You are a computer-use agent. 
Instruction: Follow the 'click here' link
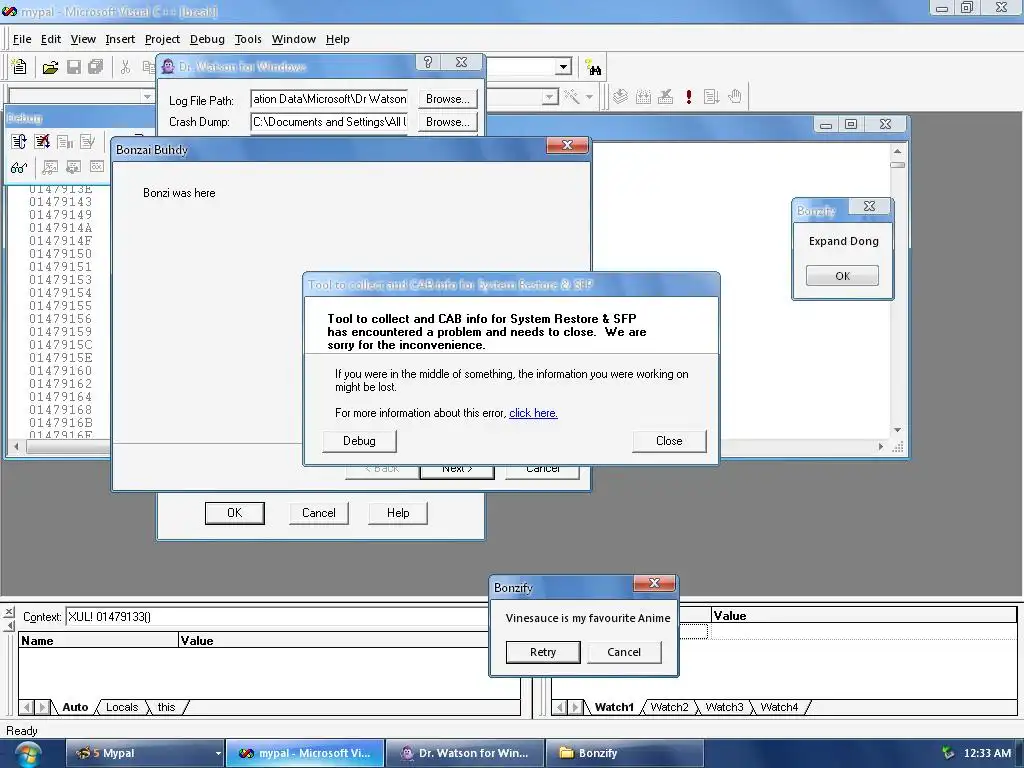coord(533,413)
